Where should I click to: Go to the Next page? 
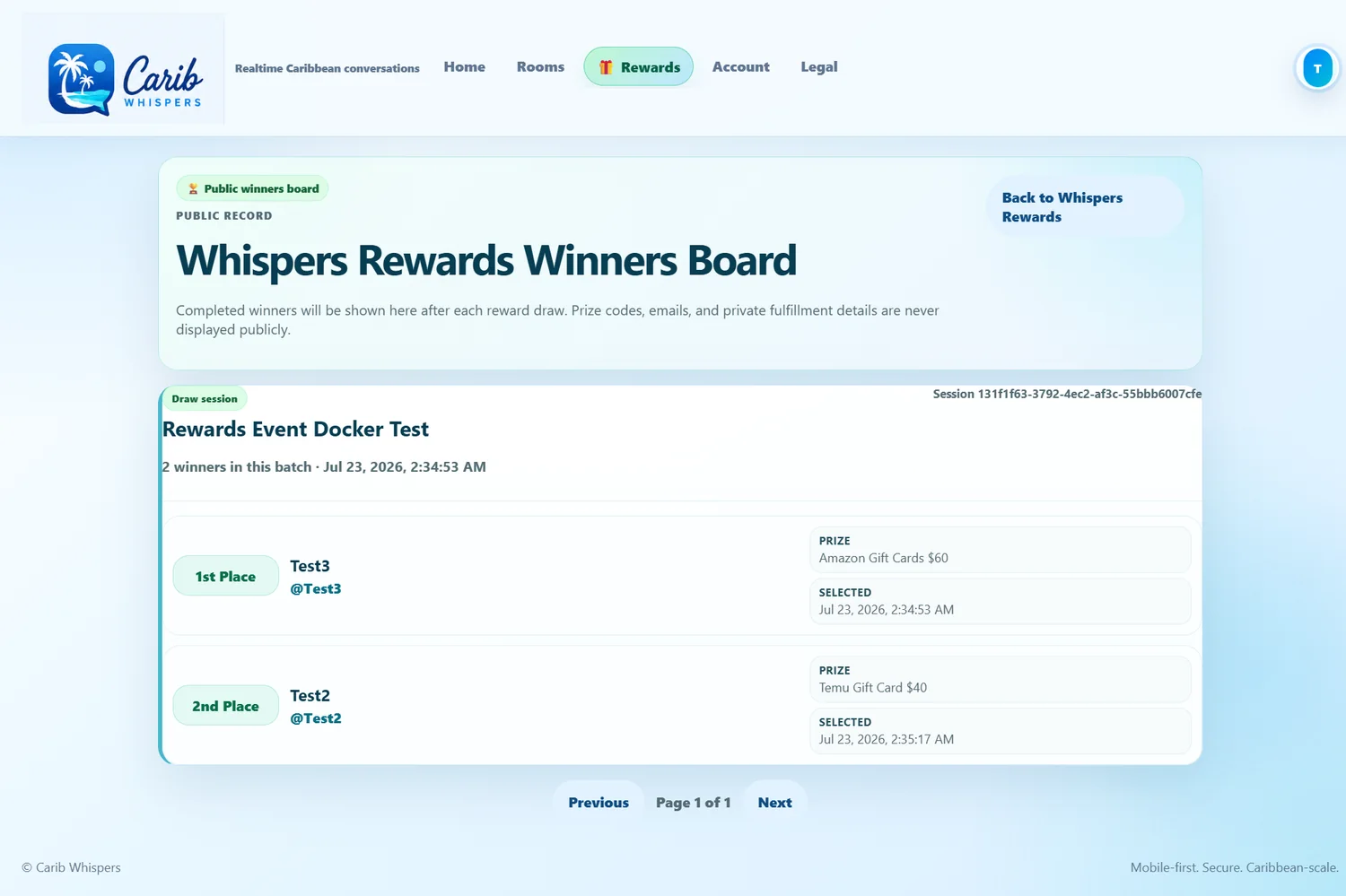[x=774, y=803]
